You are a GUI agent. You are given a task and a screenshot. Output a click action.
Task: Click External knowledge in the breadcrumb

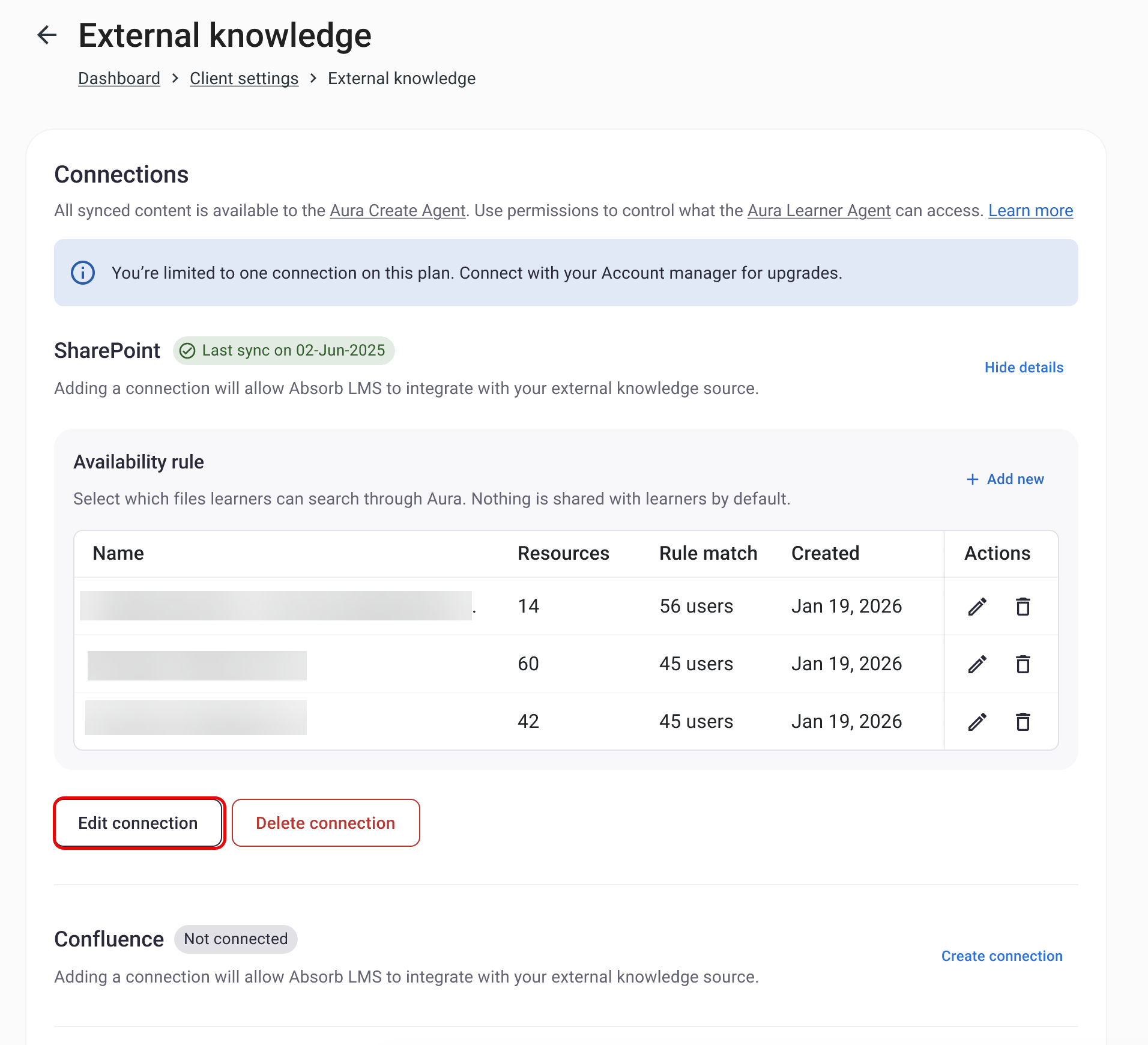[x=402, y=79]
